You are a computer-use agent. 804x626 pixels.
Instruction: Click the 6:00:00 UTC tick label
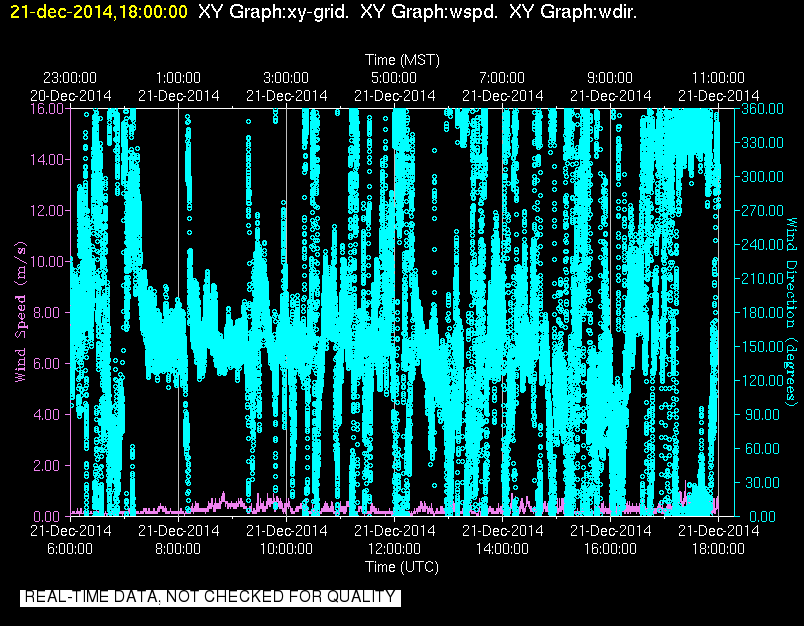tap(70, 549)
